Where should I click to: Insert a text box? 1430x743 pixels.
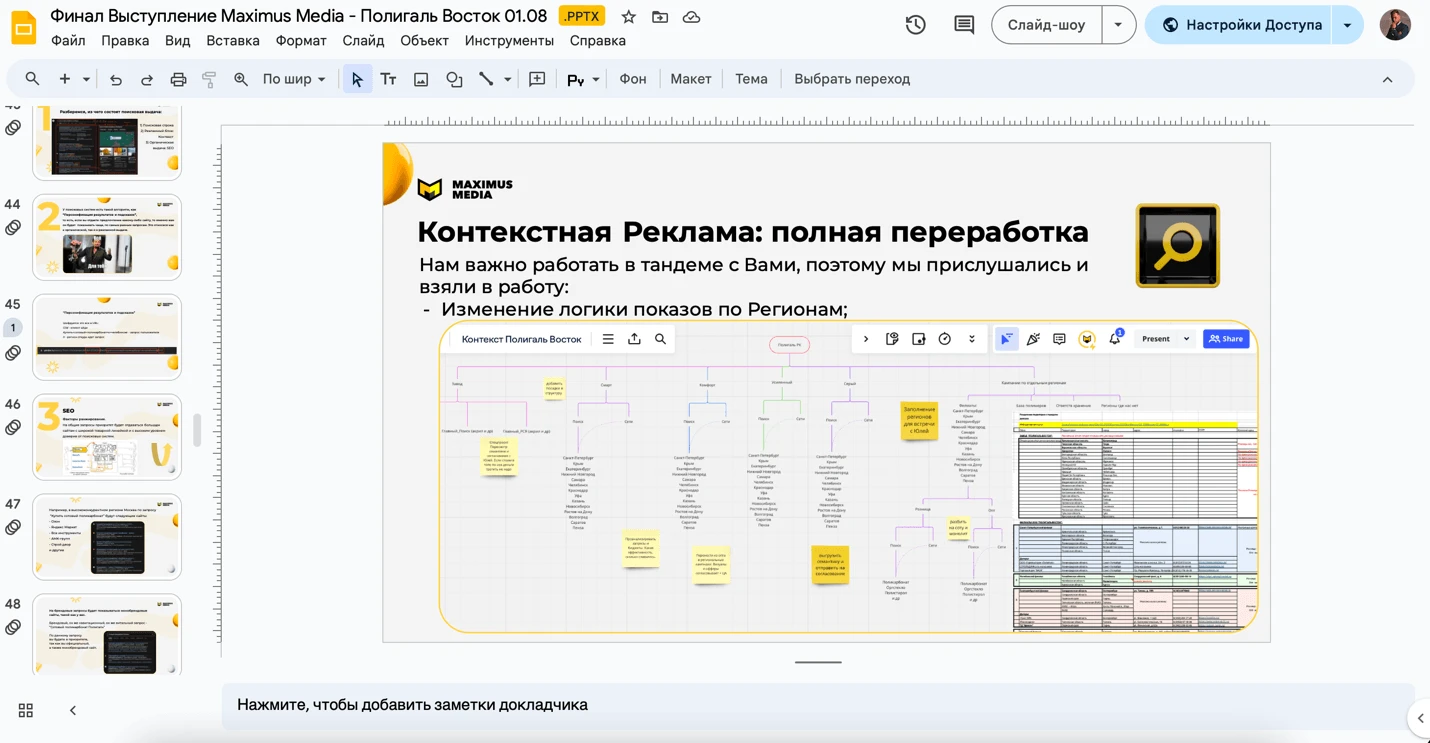click(x=388, y=79)
